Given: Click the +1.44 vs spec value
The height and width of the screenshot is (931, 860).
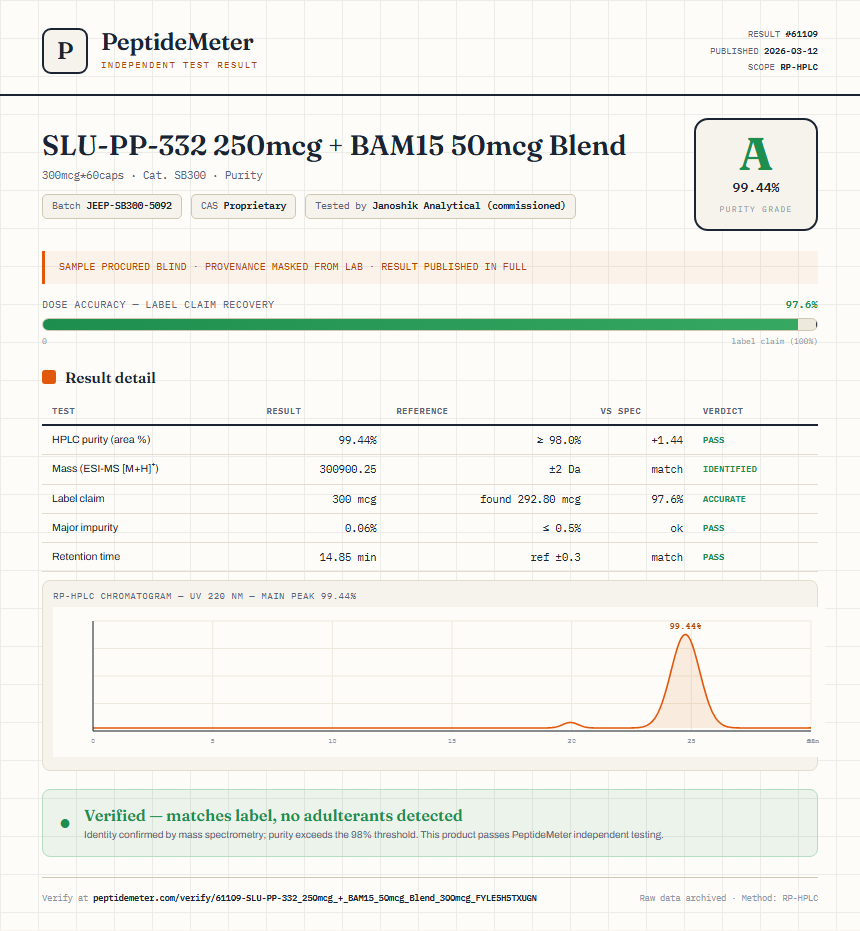Looking at the screenshot, I should (667, 440).
